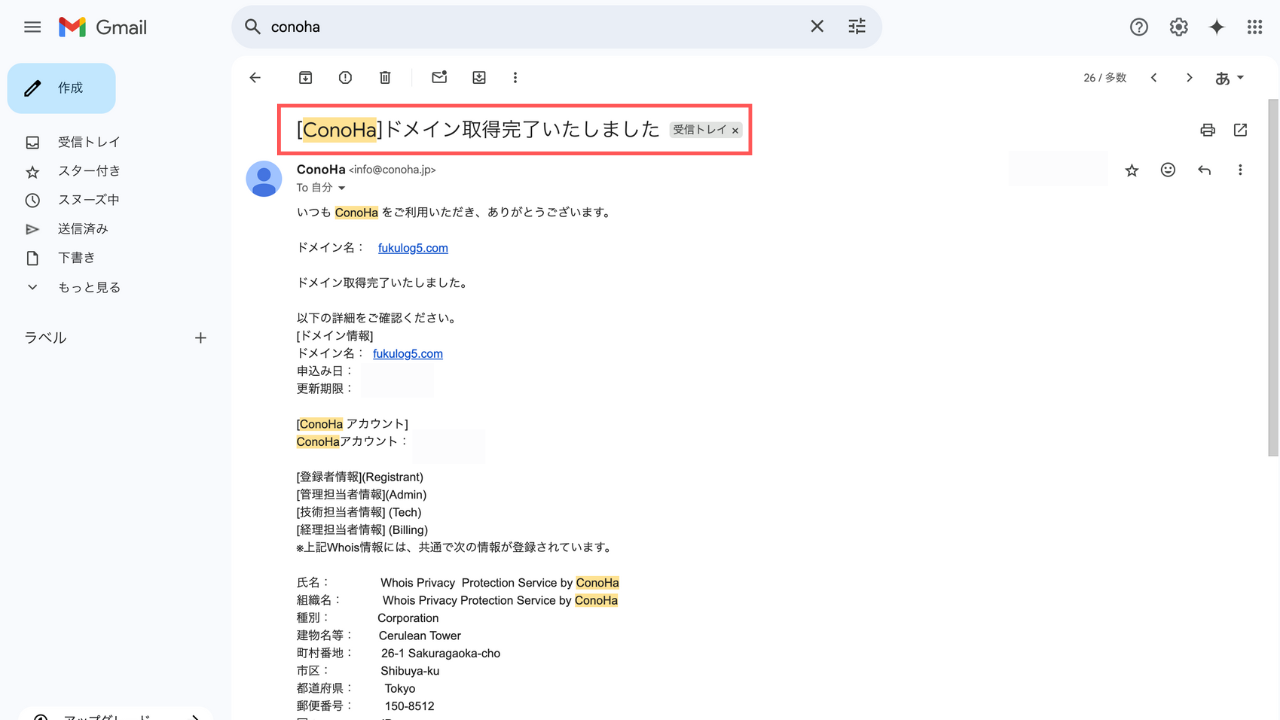Clear the search with the X icon
Screen dimensions: 1280x720
point(817,27)
